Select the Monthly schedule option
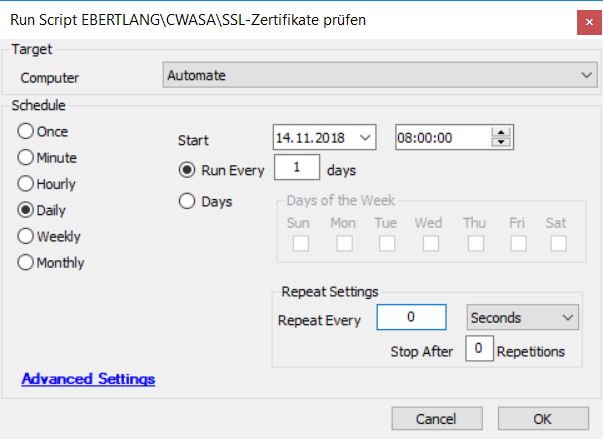Screen dimensions: 603x439 point(26,263)
